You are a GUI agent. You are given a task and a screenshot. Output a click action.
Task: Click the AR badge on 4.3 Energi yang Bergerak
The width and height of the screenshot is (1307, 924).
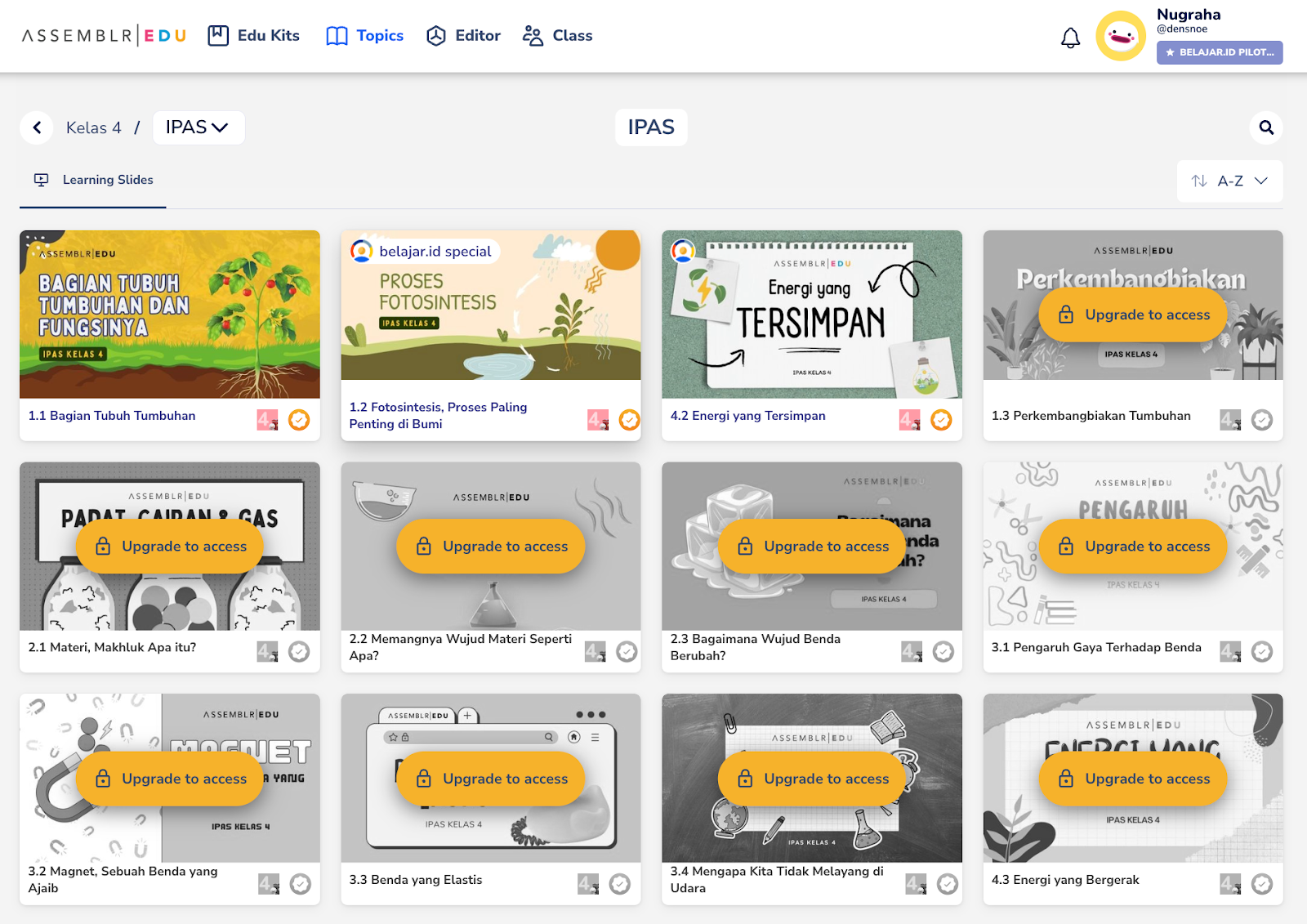coord(1231,884)
